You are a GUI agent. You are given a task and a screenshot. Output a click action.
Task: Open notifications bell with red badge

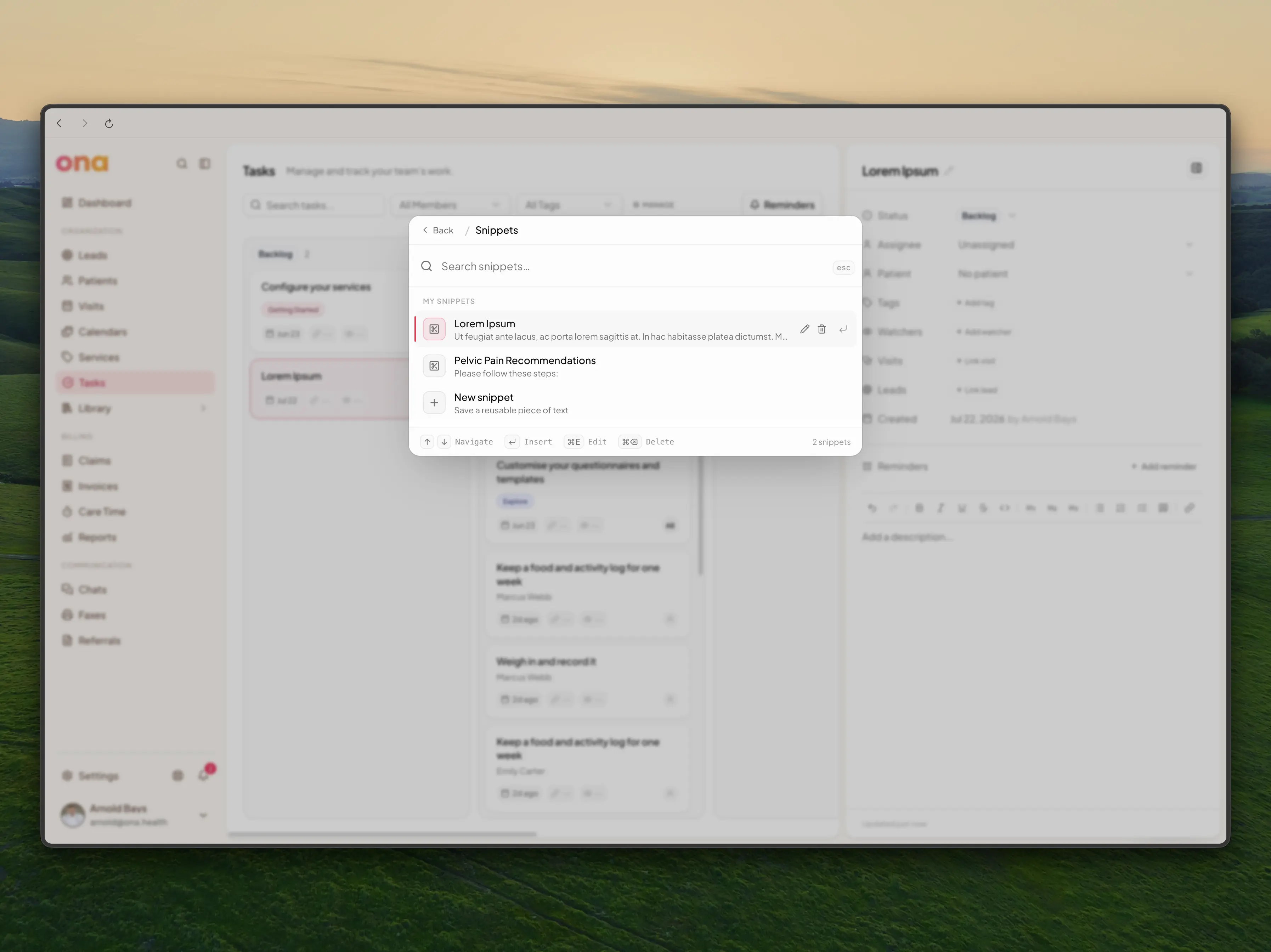pos(204,775)
